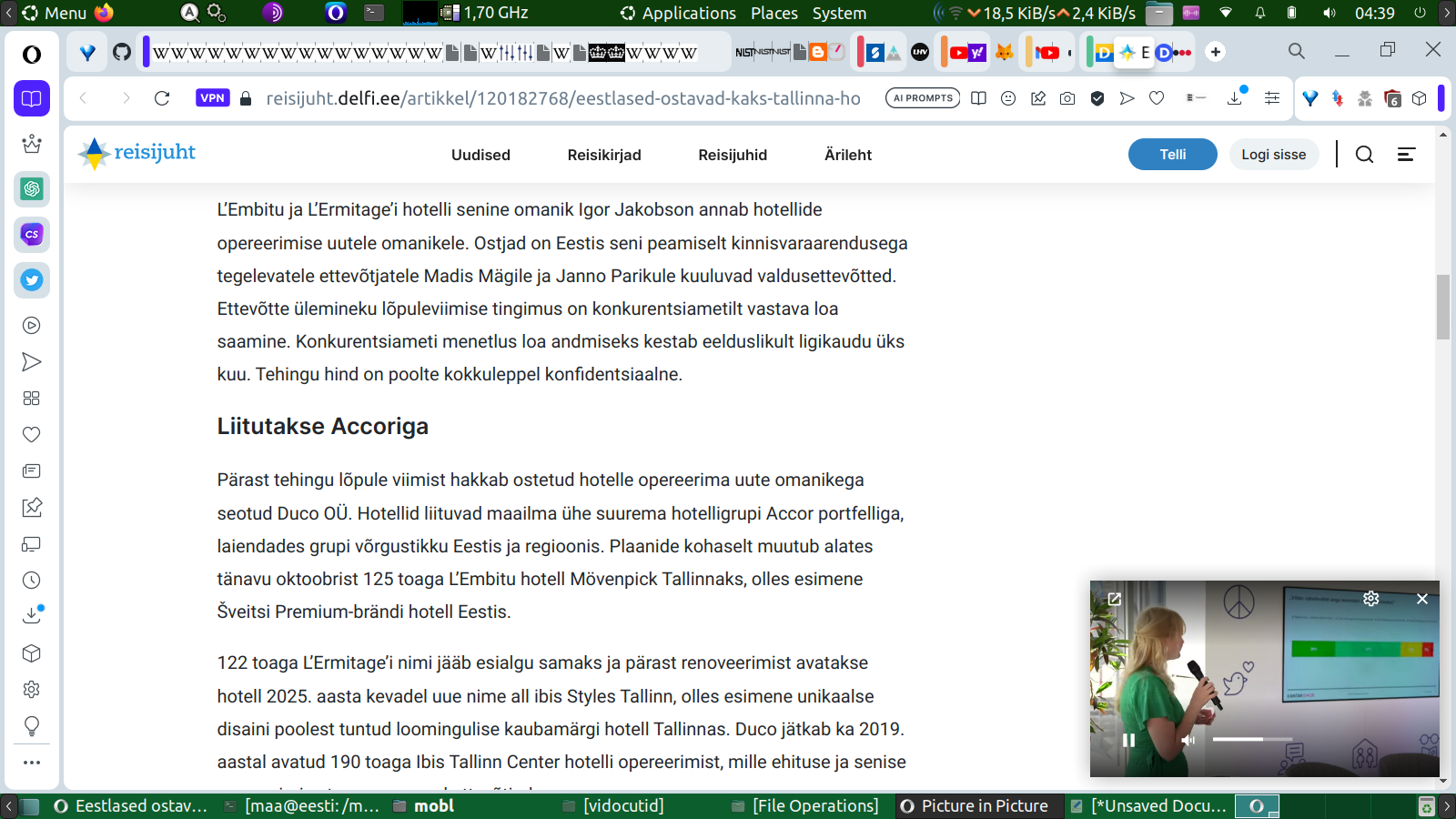Open ChatGPT in the Opera sidebar
This screenshot has height=819, width=1456.
[x=32, y=189]
